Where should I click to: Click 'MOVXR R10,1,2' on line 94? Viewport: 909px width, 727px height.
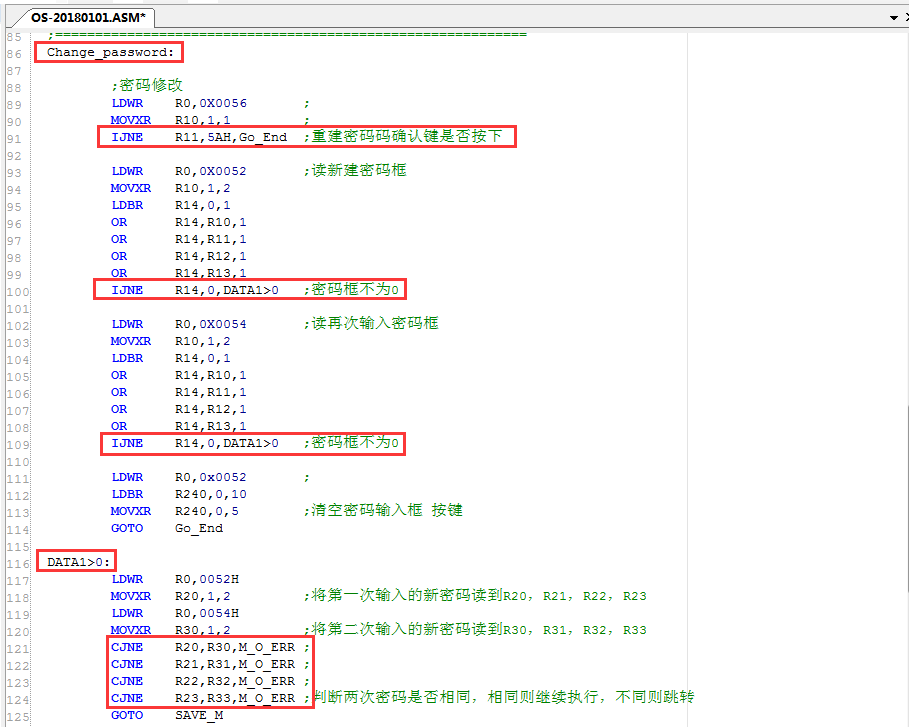(x=171, y=188)
